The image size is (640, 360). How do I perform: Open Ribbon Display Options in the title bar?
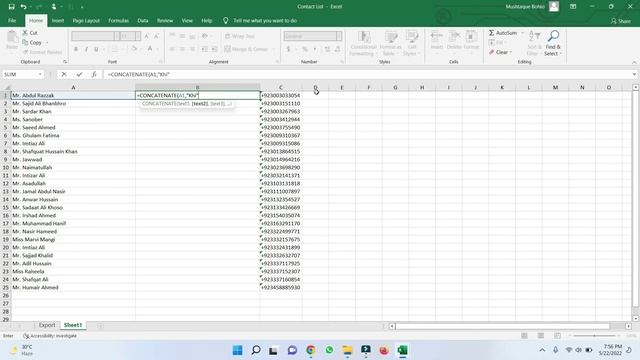click(573, 7)
